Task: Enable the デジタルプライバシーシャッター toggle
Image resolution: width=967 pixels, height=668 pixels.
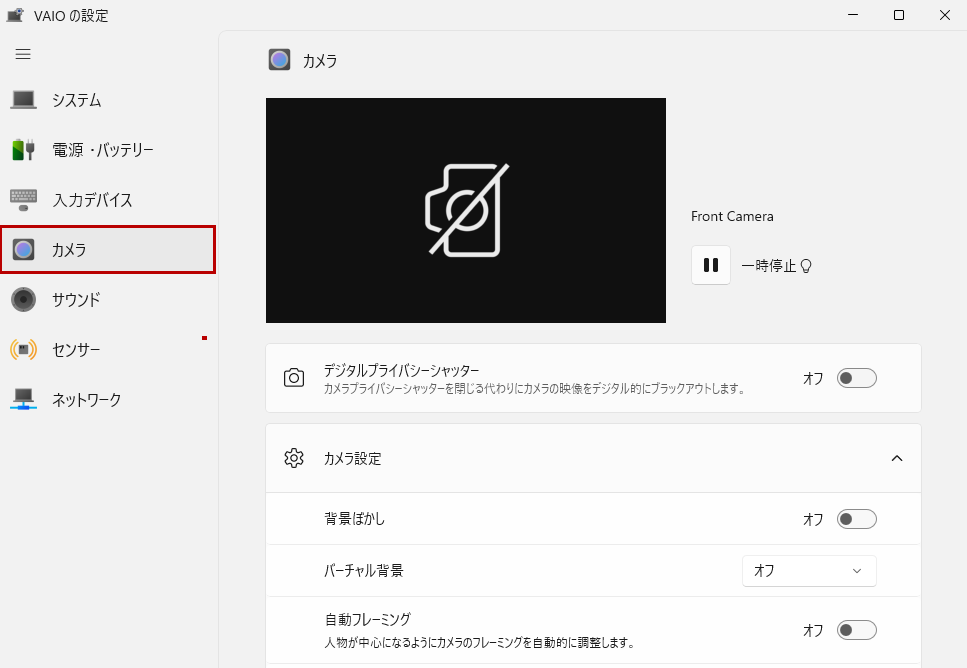Action: tap(856, 378)
